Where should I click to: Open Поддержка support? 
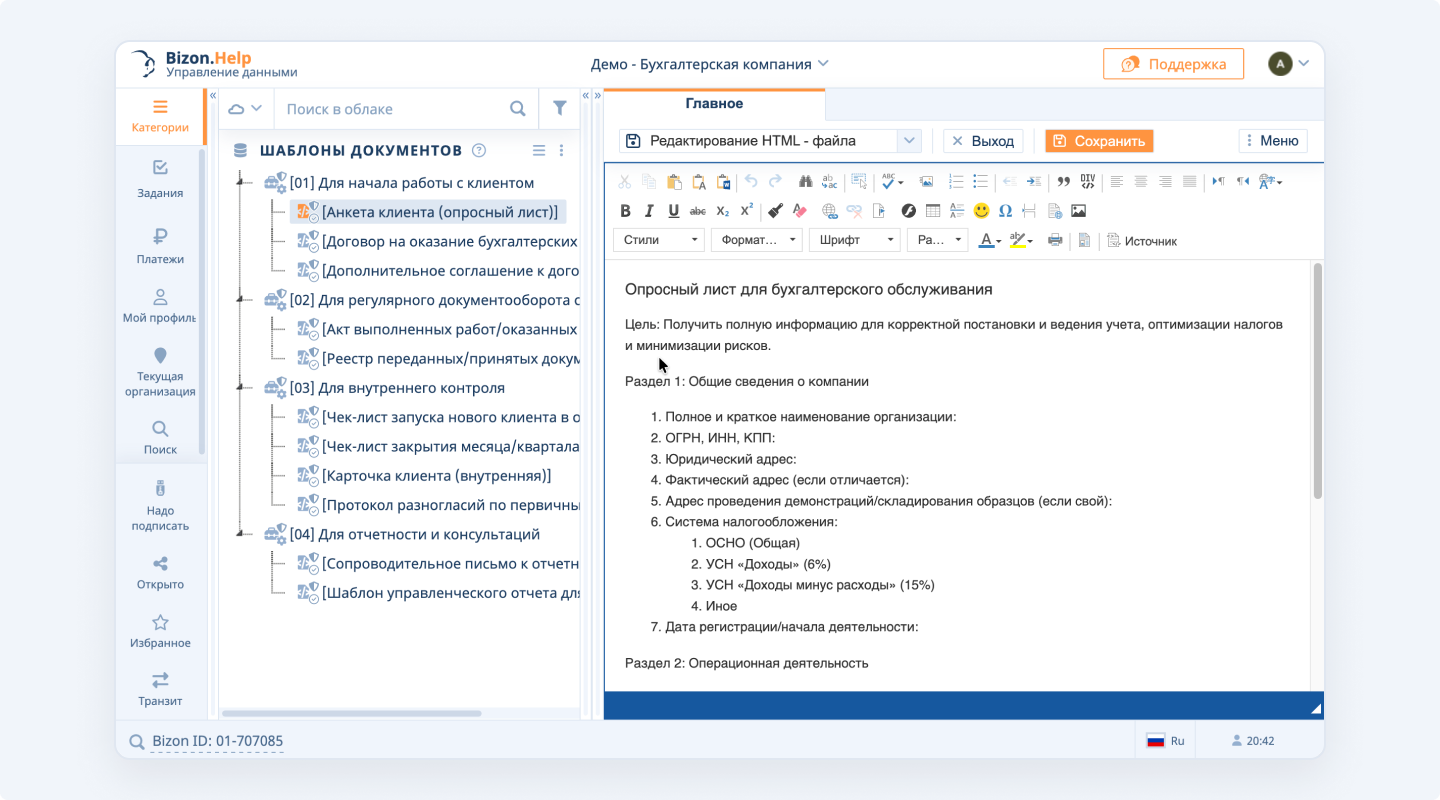(x=1173, y=63)
